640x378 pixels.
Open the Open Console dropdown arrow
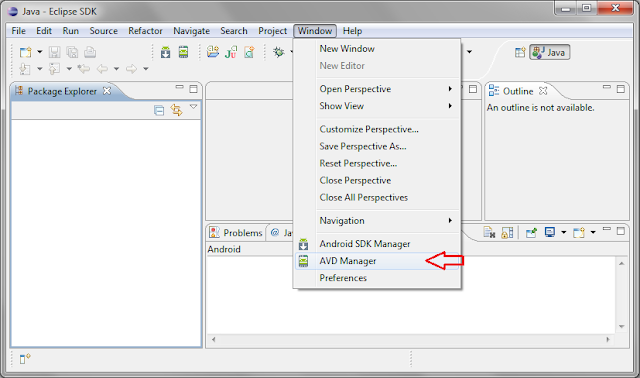tap(593, 232)
